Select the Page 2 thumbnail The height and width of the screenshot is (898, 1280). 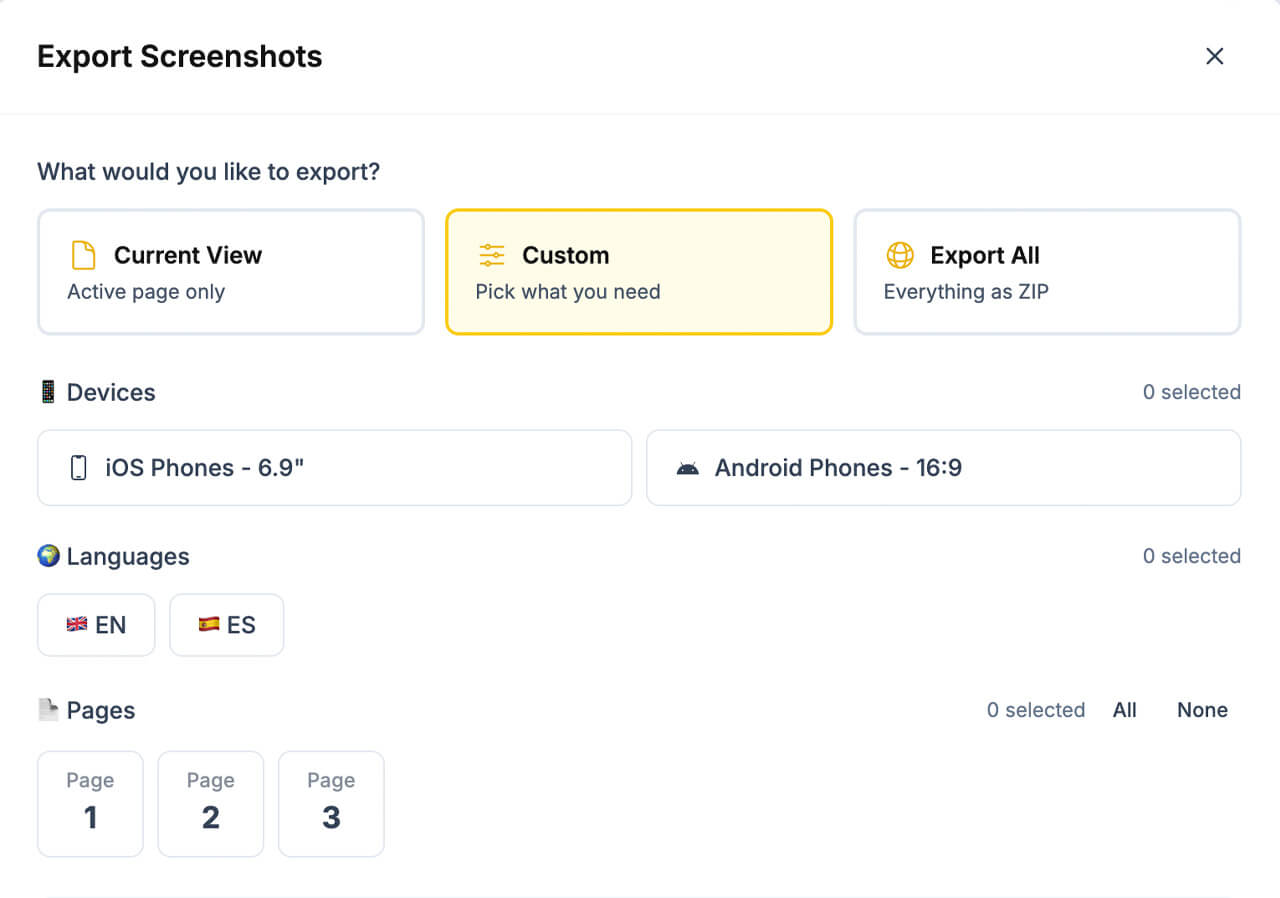pyautogui.click(x=211, y=804)
